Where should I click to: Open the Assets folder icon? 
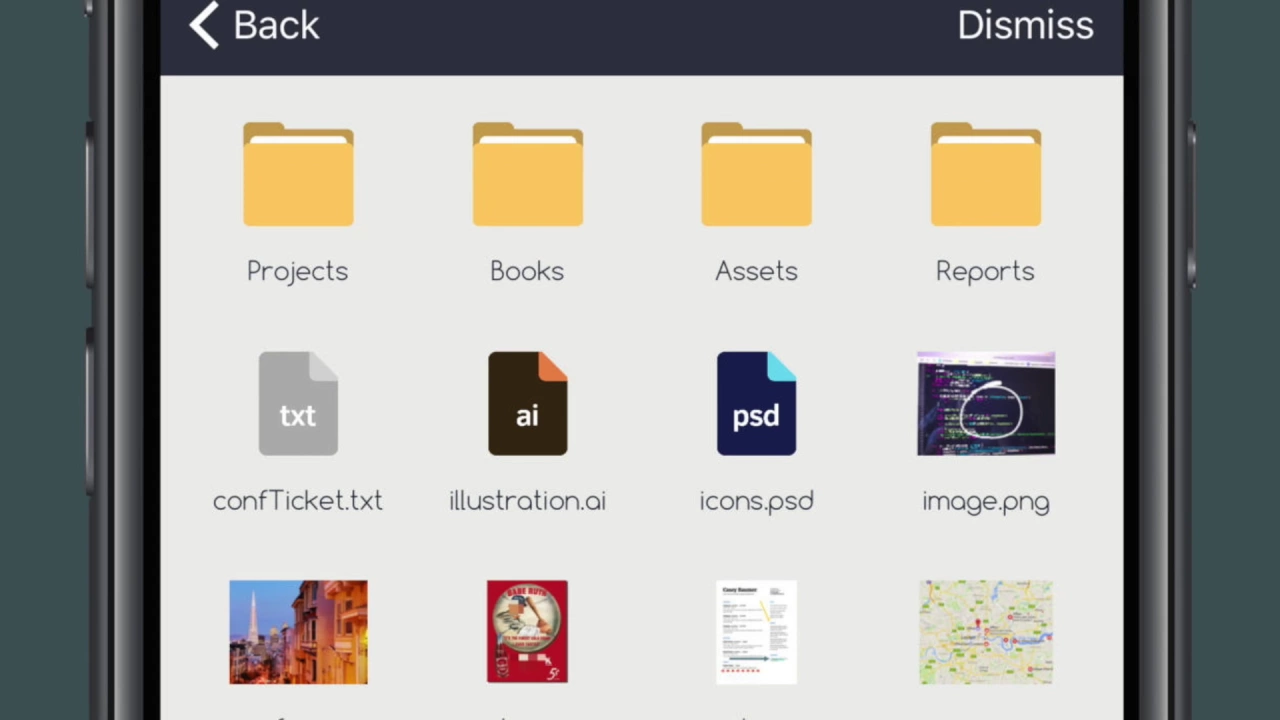[x=756, y=174]
